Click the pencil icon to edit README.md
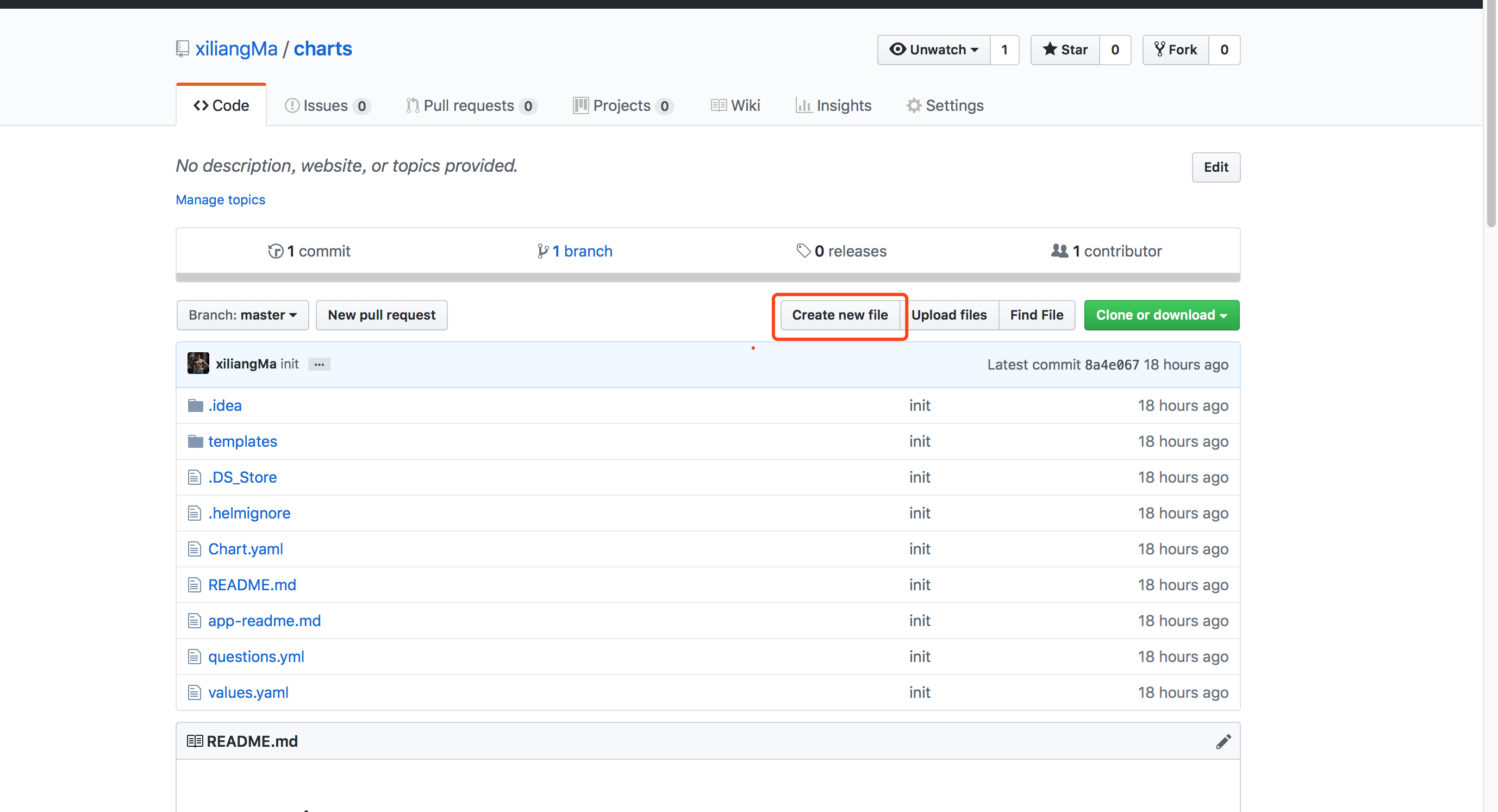 tap(1224, 741)
